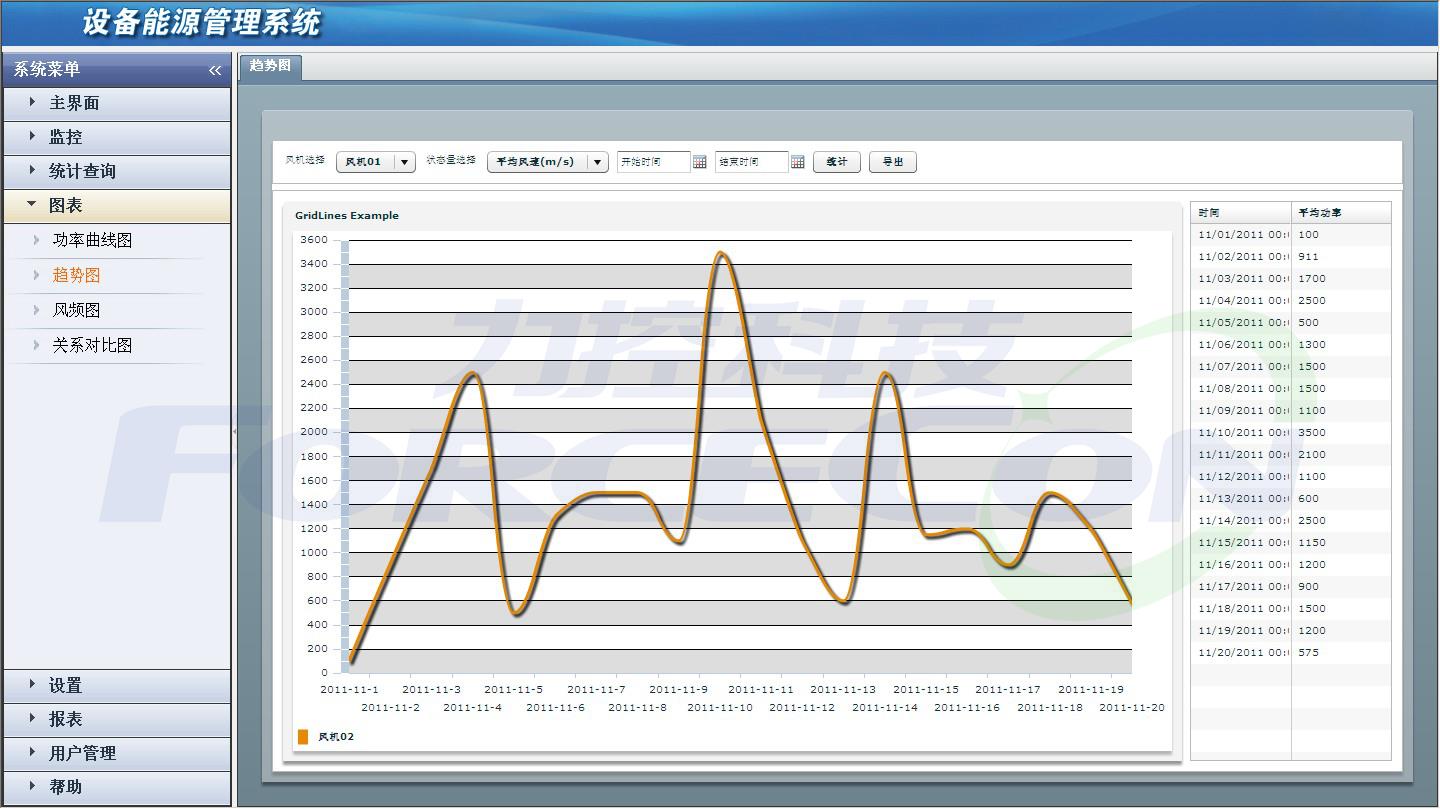Select 趋势图 in the sidebar
Viewport: 1440px width, 809px height.
(76, 275)
